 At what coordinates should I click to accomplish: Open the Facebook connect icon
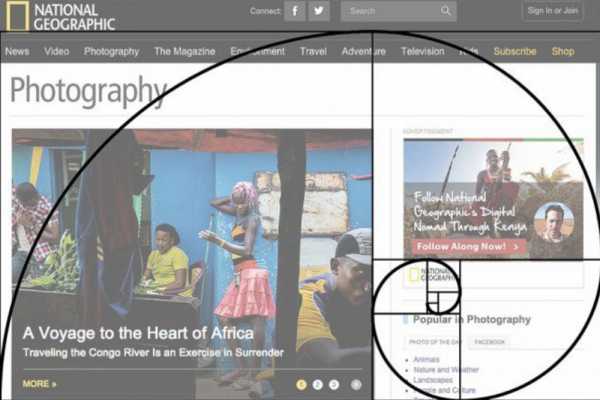click(x=294, y=11)
